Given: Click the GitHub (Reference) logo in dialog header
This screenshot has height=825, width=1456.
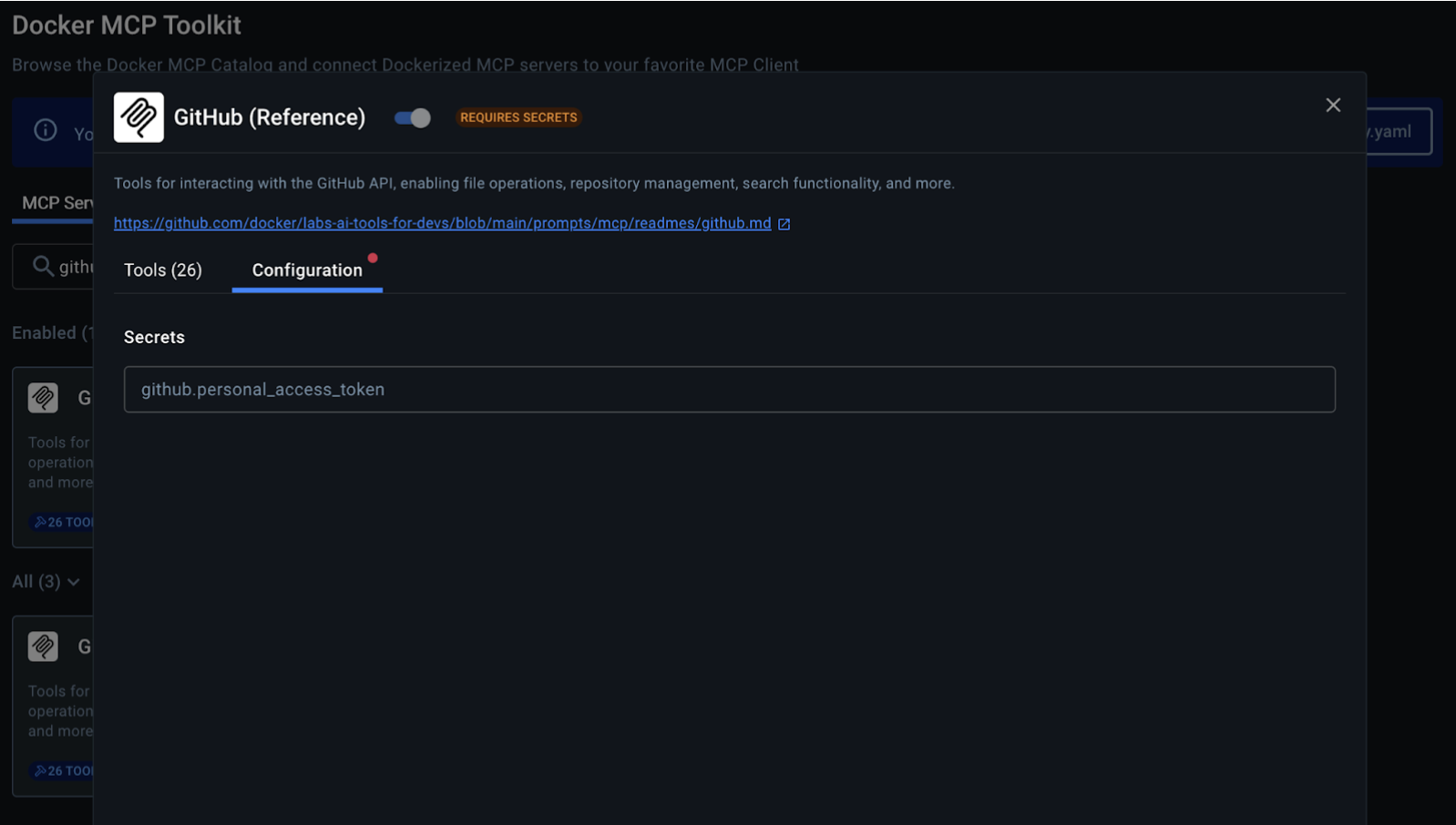Looking at the screenshot, I should [x=138, y=117].
